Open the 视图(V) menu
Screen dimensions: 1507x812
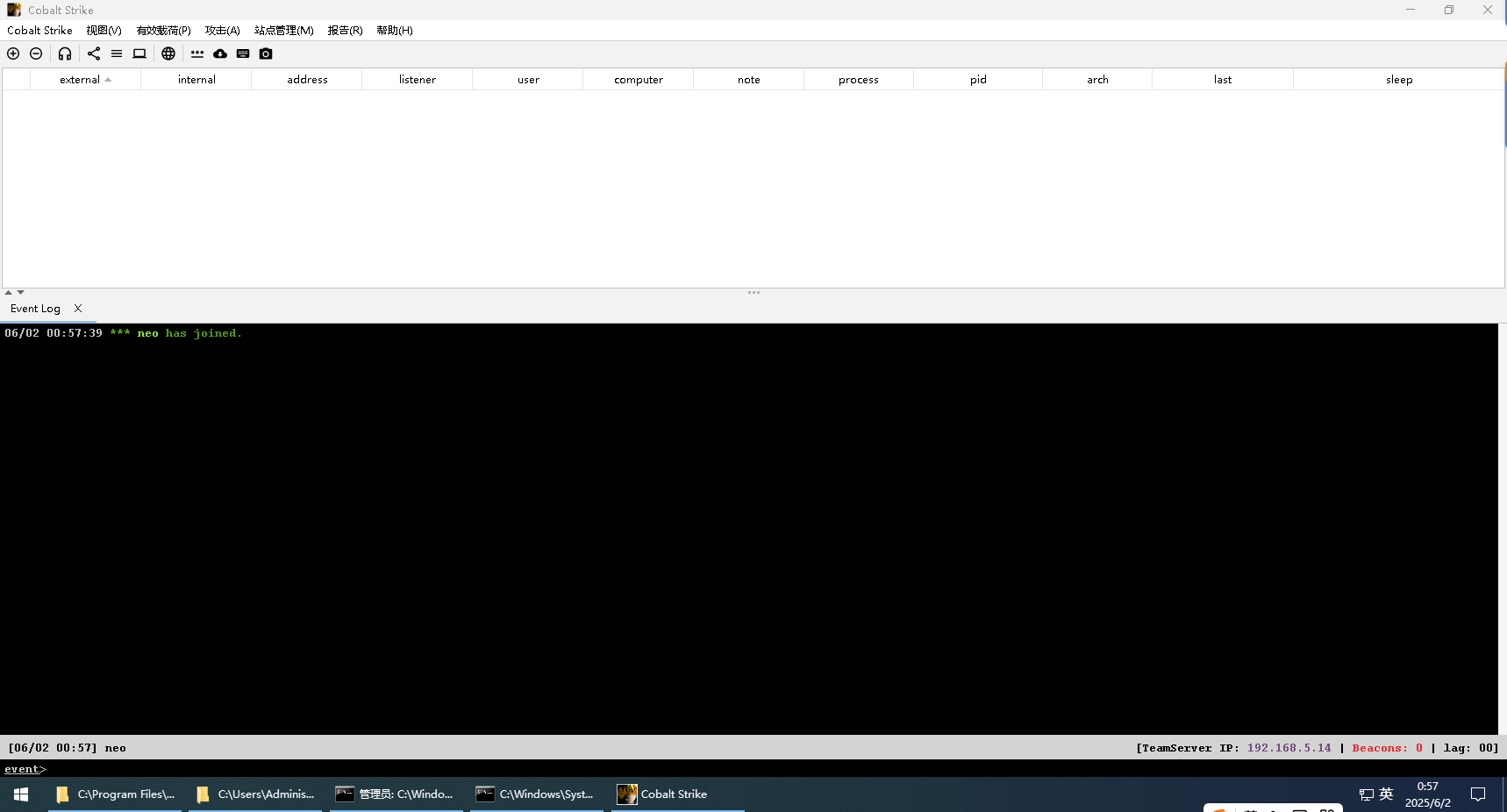point(104,30)
